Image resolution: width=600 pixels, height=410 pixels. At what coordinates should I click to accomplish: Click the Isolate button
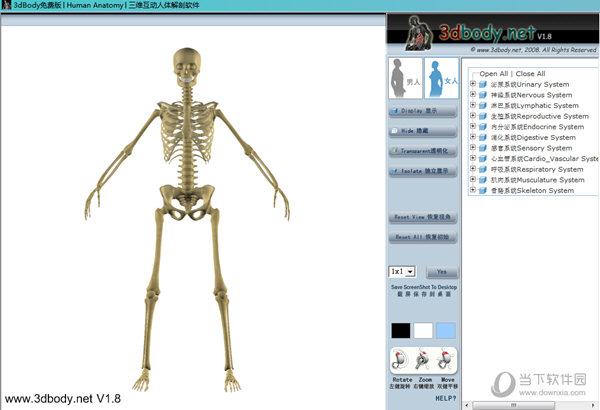(x=423, y=171)
